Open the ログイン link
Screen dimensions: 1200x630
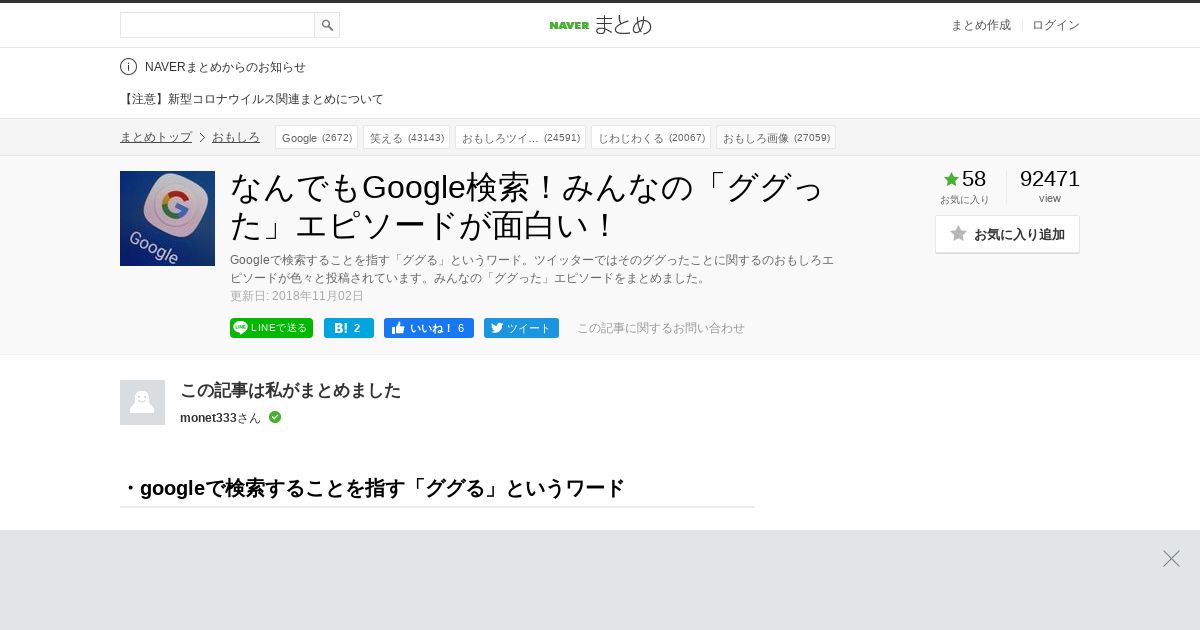(x=1056, y=25)
